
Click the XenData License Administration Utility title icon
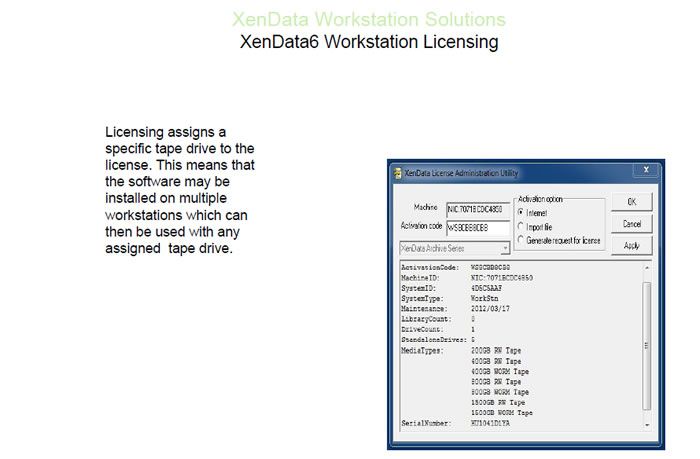(398, 173)
